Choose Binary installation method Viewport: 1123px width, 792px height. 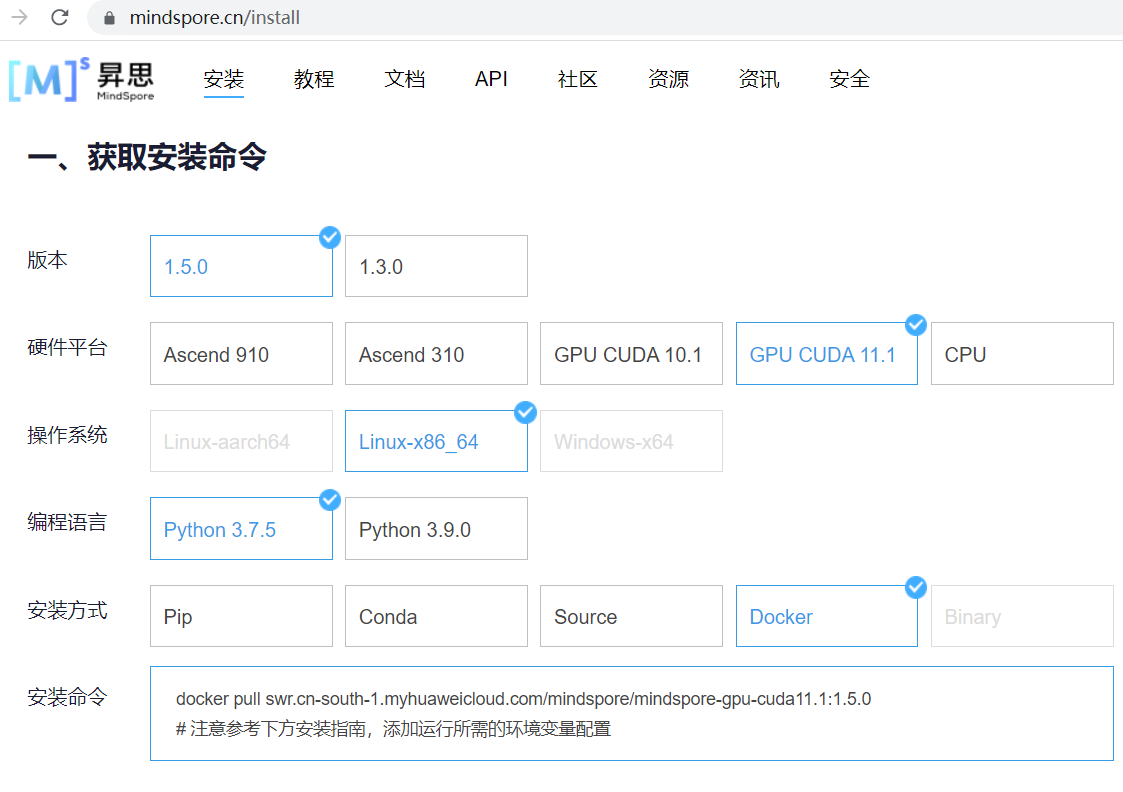[1022, 617]
